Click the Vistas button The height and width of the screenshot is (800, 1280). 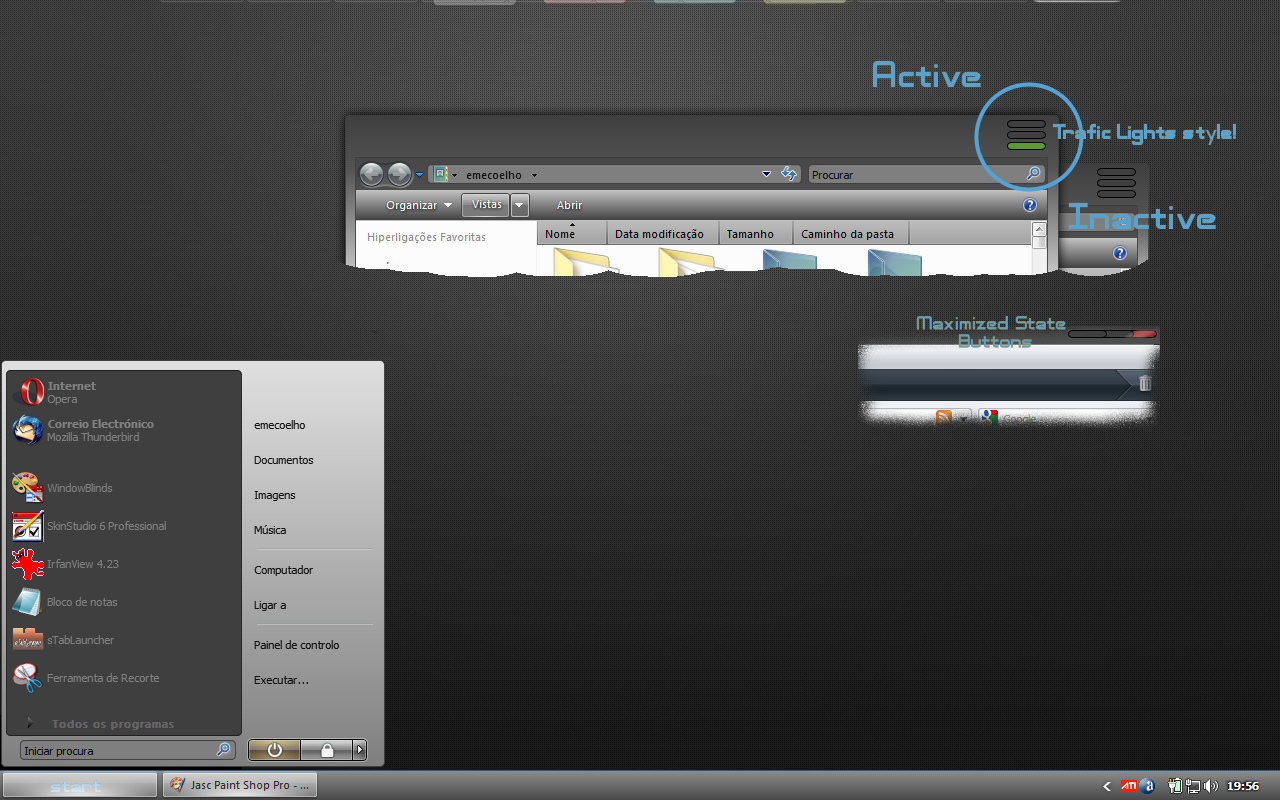click(487, 205)
